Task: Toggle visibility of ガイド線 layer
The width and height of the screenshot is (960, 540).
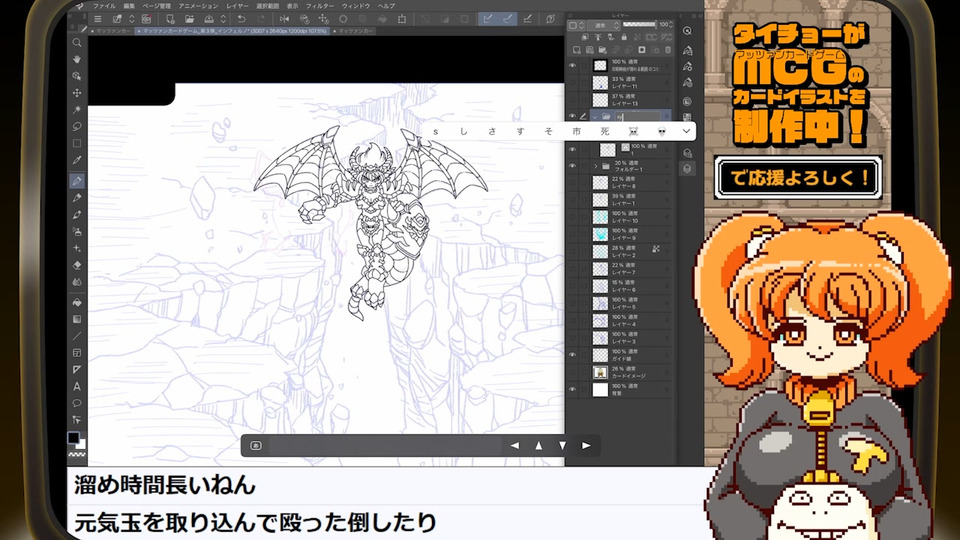Action: pyautogui.click(x=573, y=355)
